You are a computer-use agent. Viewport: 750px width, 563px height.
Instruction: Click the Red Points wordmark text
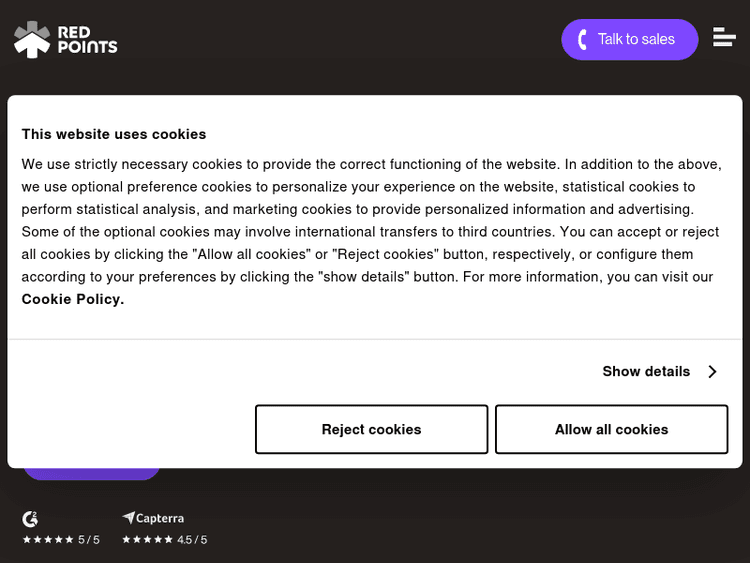pos(87,40)
